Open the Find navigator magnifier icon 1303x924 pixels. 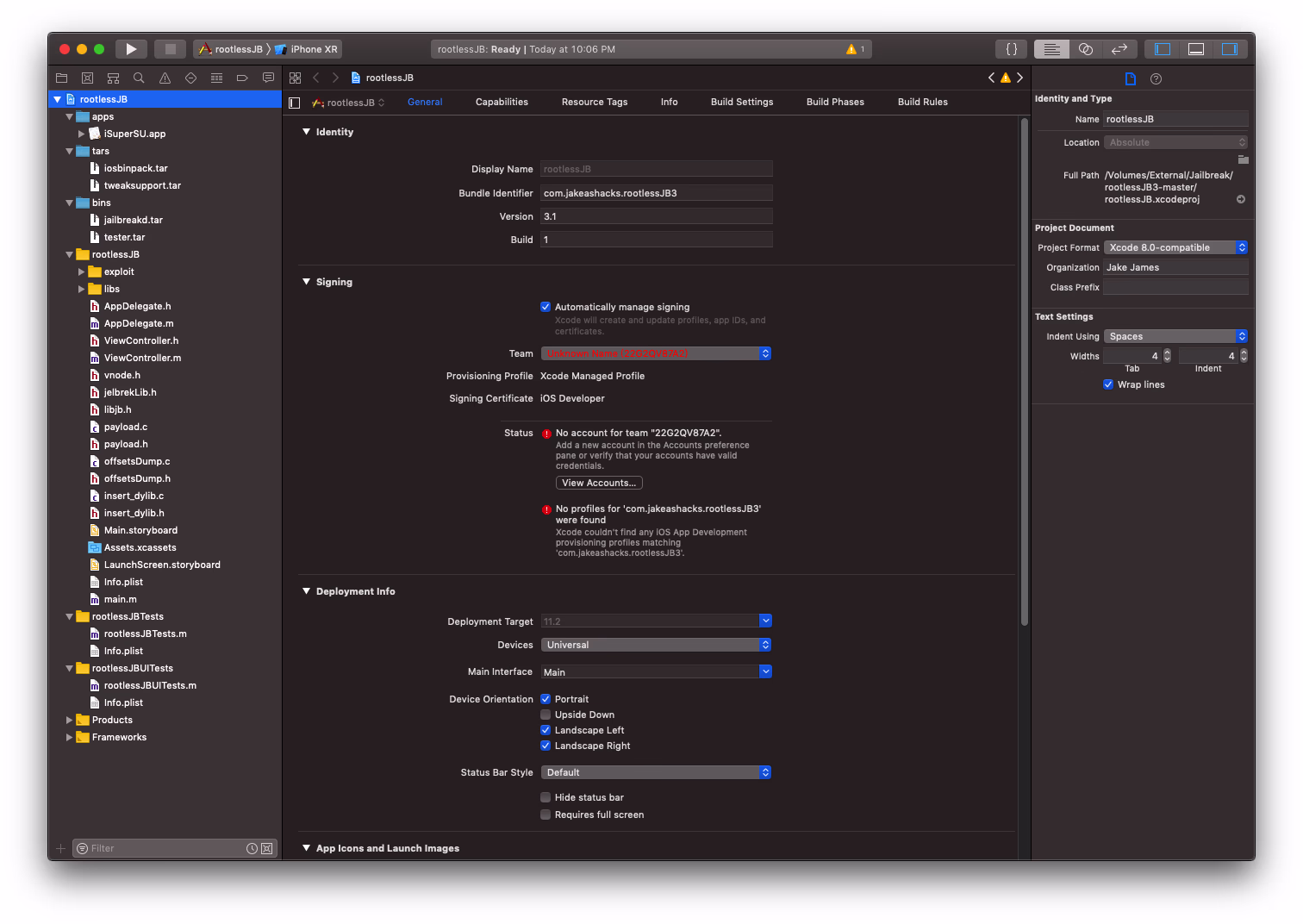(139, 78)
